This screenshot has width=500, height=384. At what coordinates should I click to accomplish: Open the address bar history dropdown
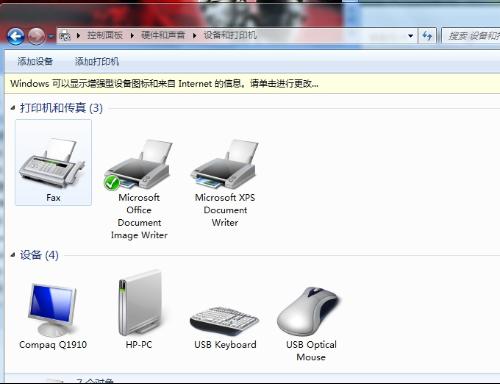[411, 36]
